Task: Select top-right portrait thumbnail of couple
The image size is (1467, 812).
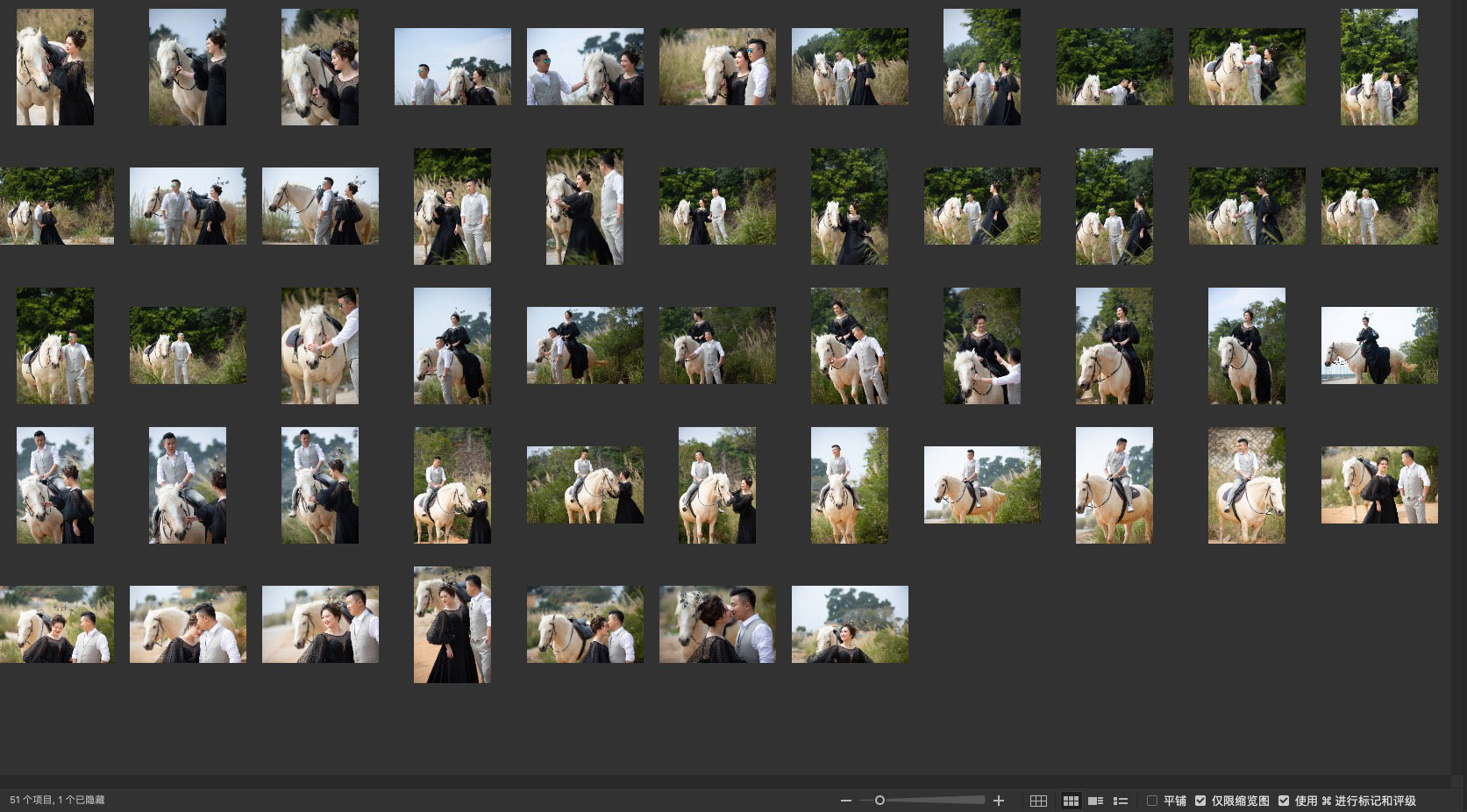Action: [1378, 67]
